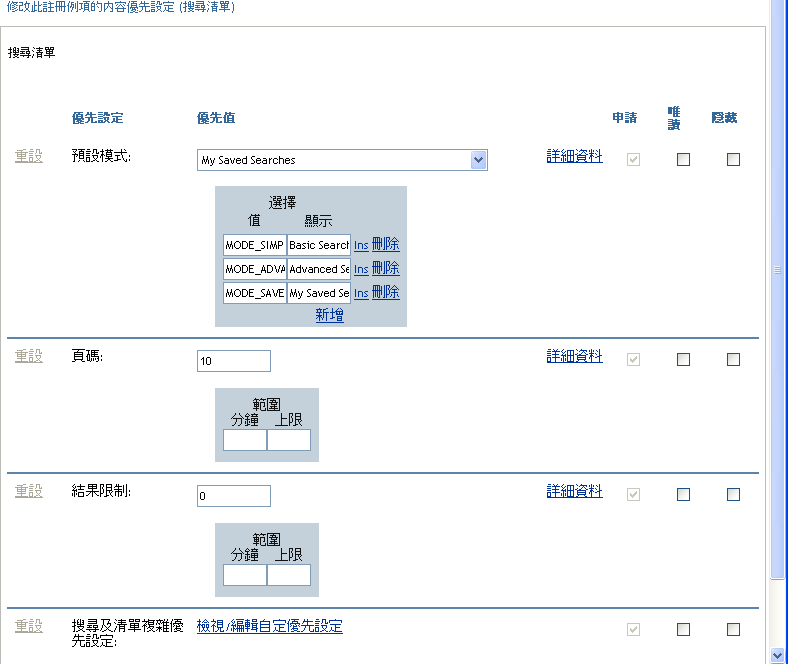Click the vertical scrollbar thumb
The height and width of the screenshot is (664, 788).
coord(777,289)
